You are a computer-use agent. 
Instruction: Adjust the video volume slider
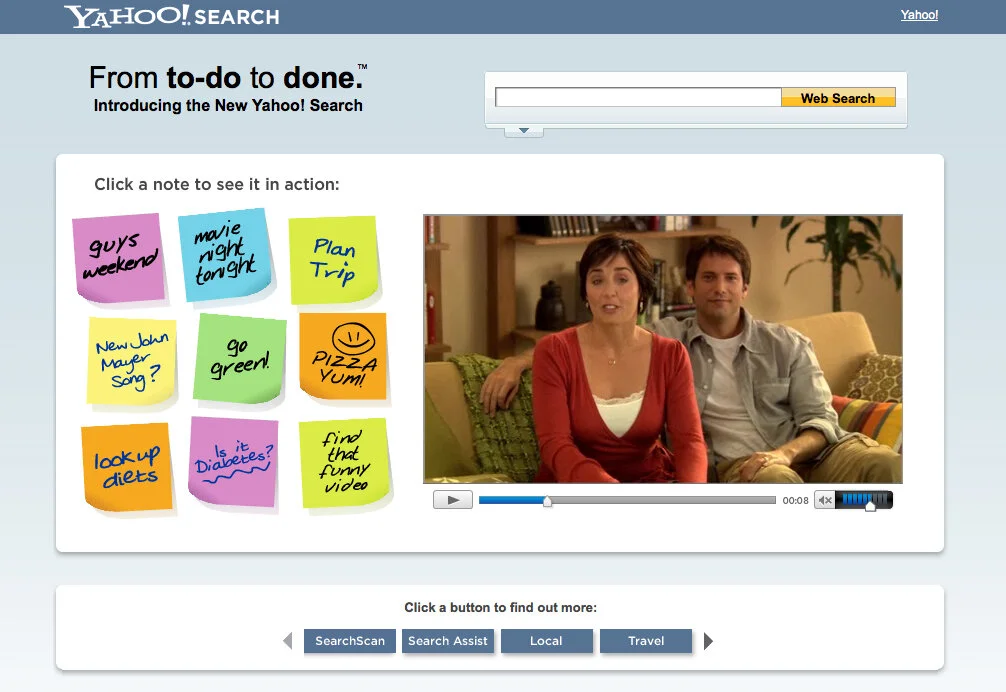tap(866, 500)
